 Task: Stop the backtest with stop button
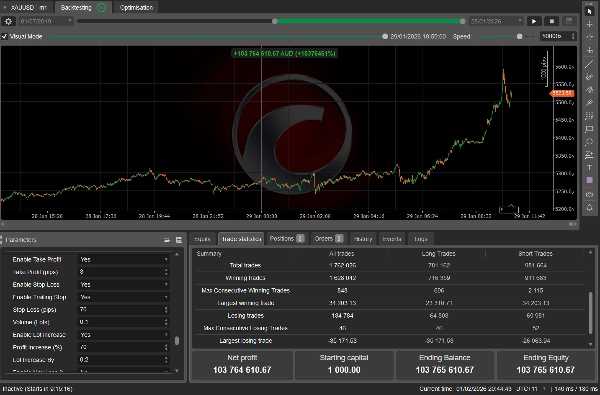(551, 21)
